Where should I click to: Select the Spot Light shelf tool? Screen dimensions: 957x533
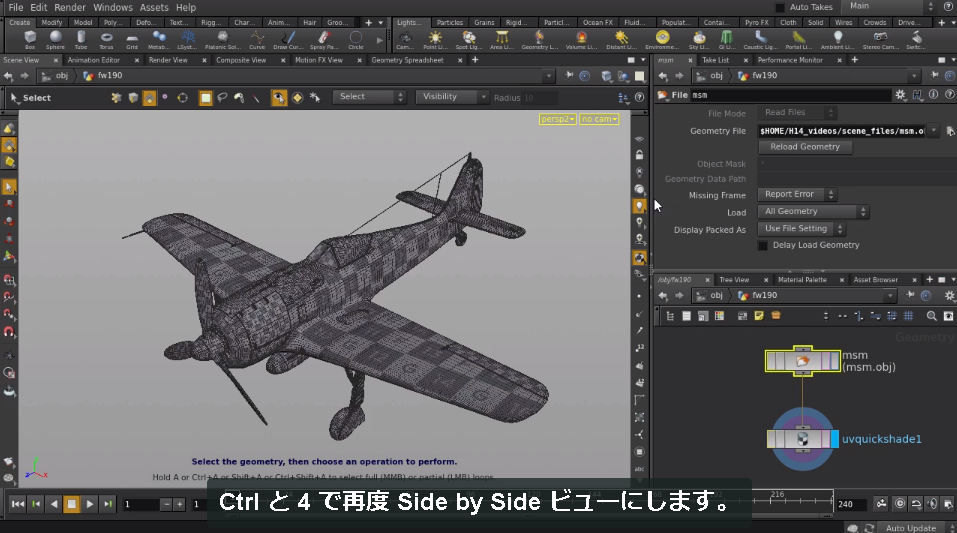pos(469,40)
